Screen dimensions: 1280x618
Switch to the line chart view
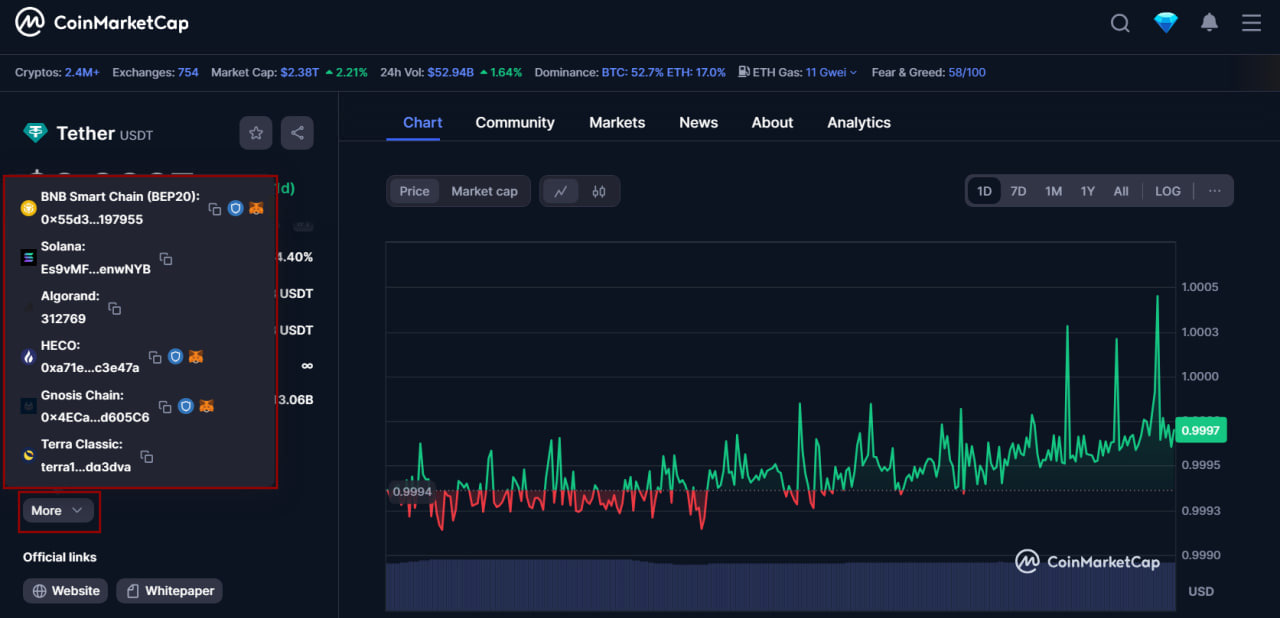point(560,191)
